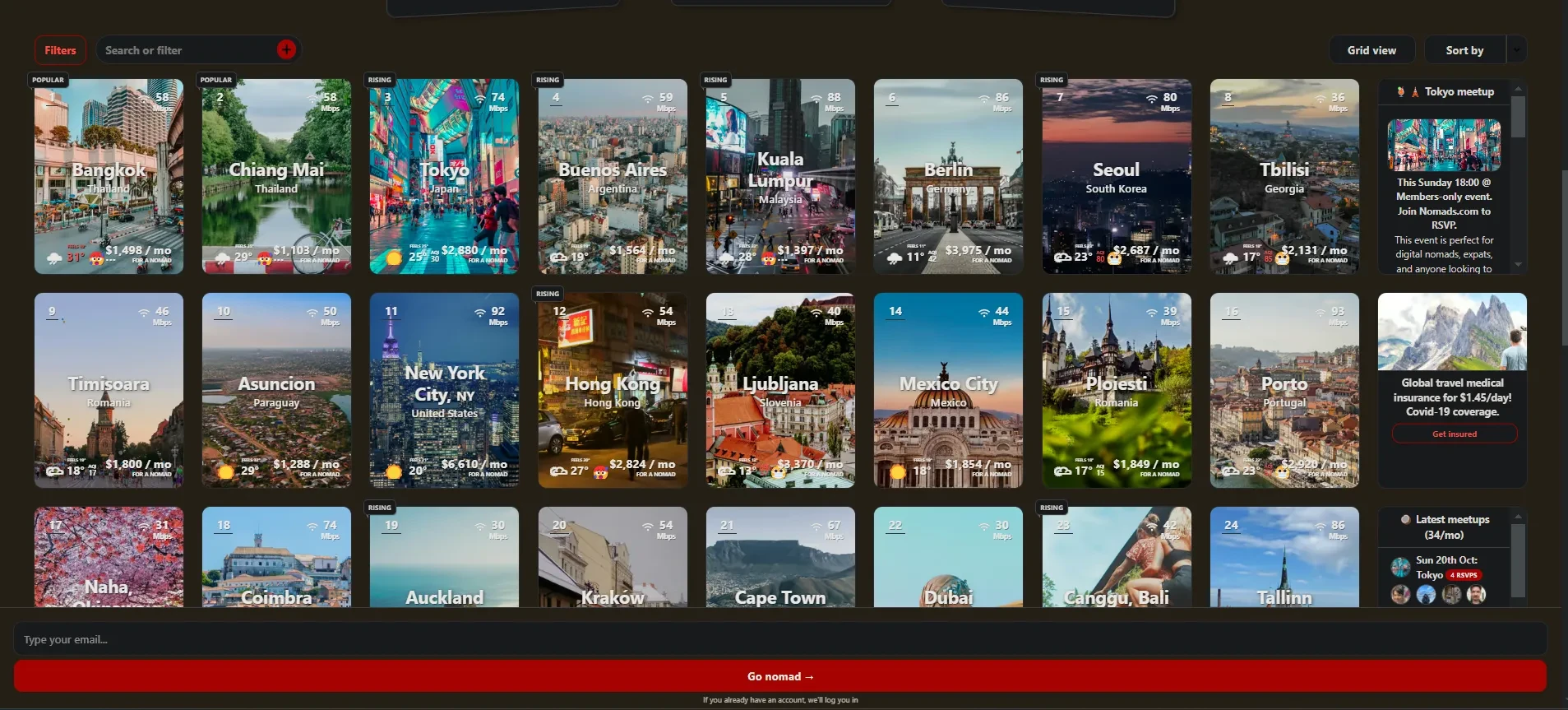Open the Sort by dropdown
The image size is (1568, 710).
[x=1464, y=50]
